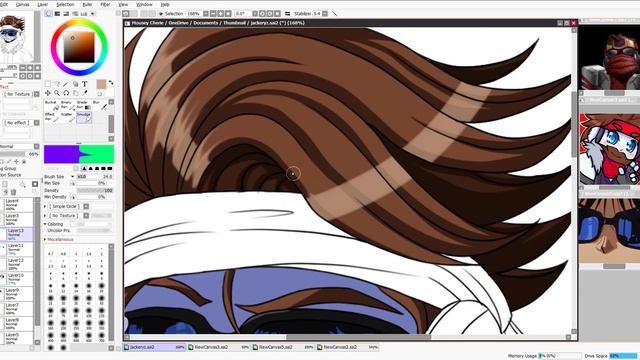
Task: Choose the magic wand tool
Action: click(x=66, y=84)
